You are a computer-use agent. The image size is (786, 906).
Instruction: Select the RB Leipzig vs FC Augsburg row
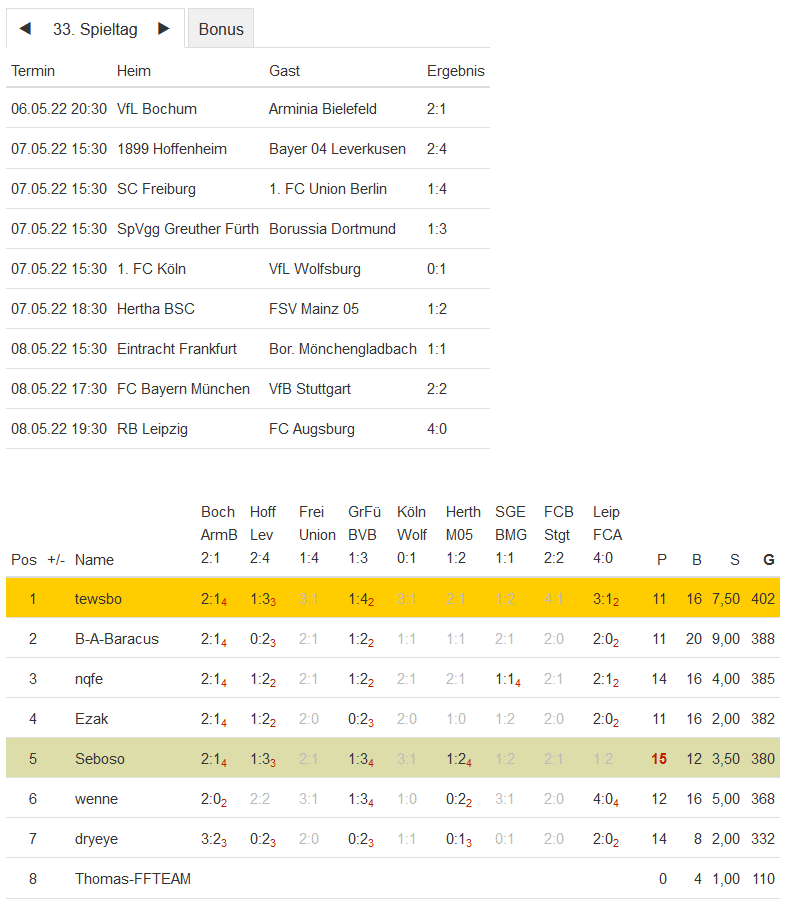click(x=247, y=429)
